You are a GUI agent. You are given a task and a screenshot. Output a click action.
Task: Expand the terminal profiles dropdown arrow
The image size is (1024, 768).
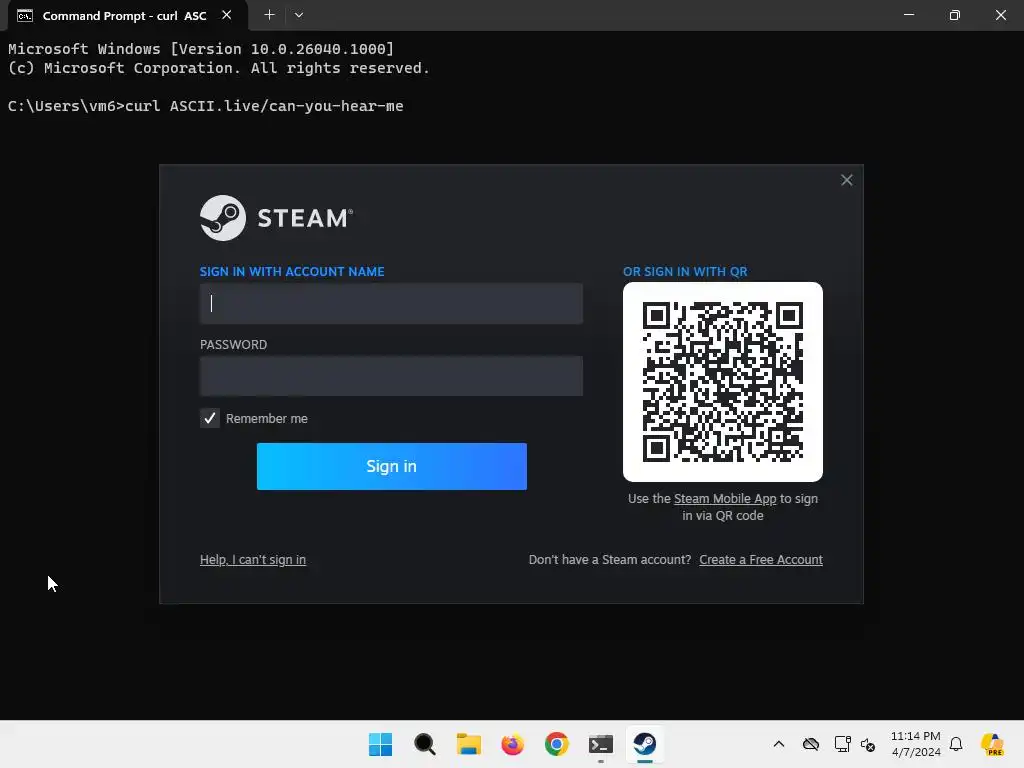[x=298, y=15]
